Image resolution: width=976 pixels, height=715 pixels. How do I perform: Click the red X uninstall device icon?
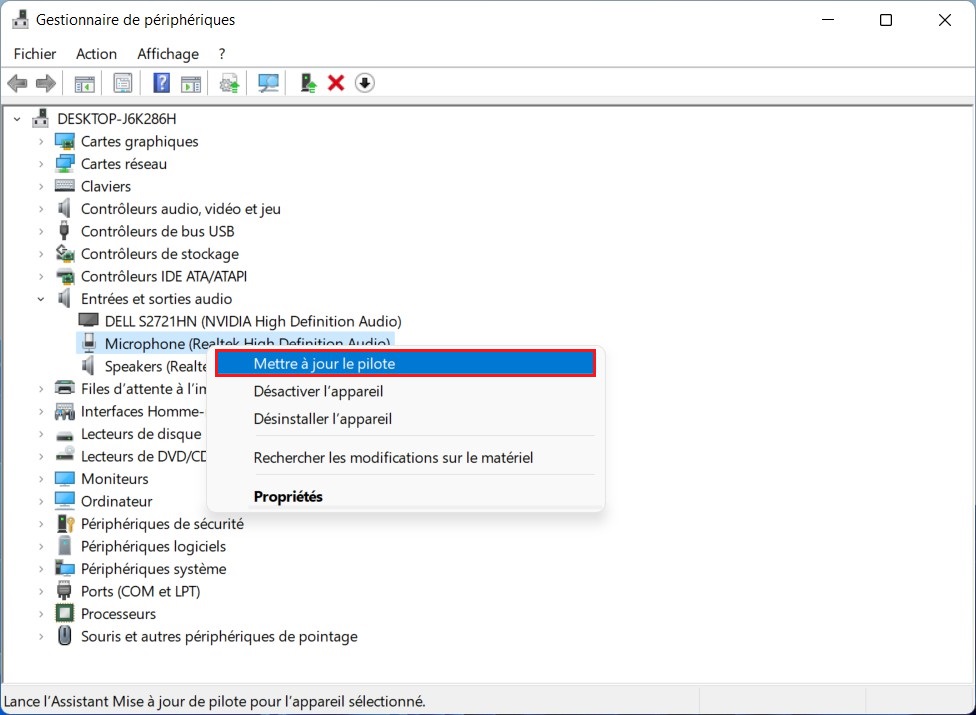pos(336,83)
